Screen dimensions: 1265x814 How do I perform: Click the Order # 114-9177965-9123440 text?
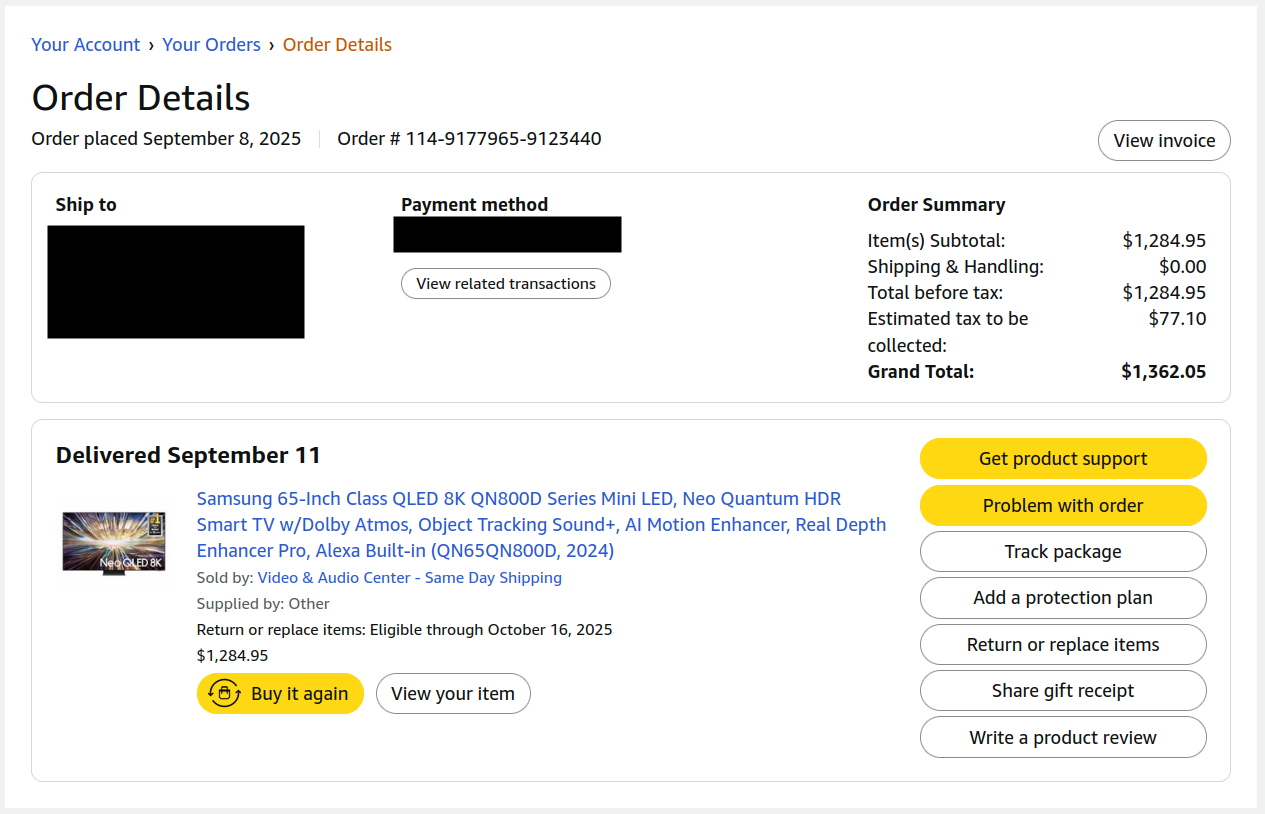pos(469,138)
